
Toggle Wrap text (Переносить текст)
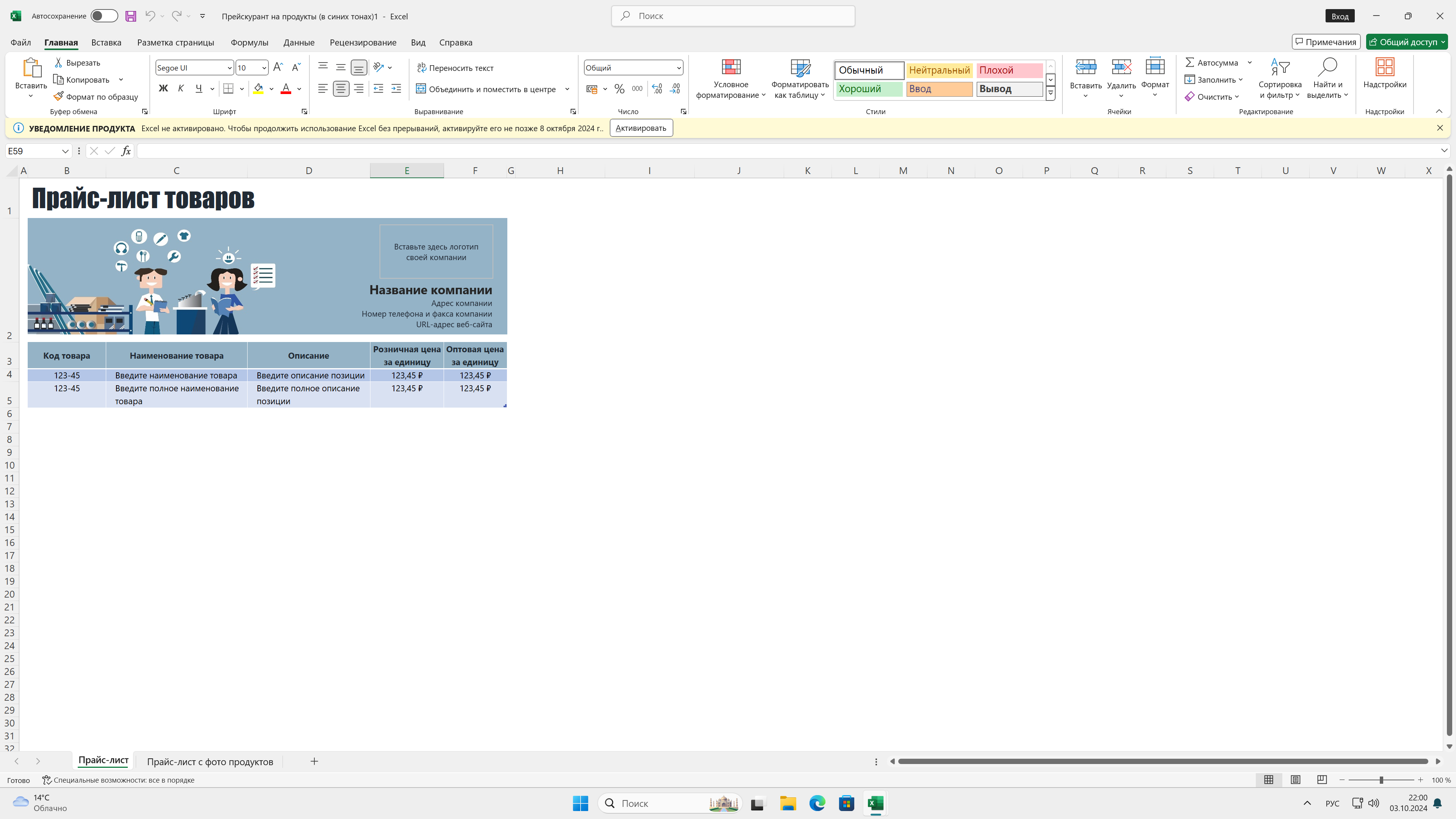point(455,68)
